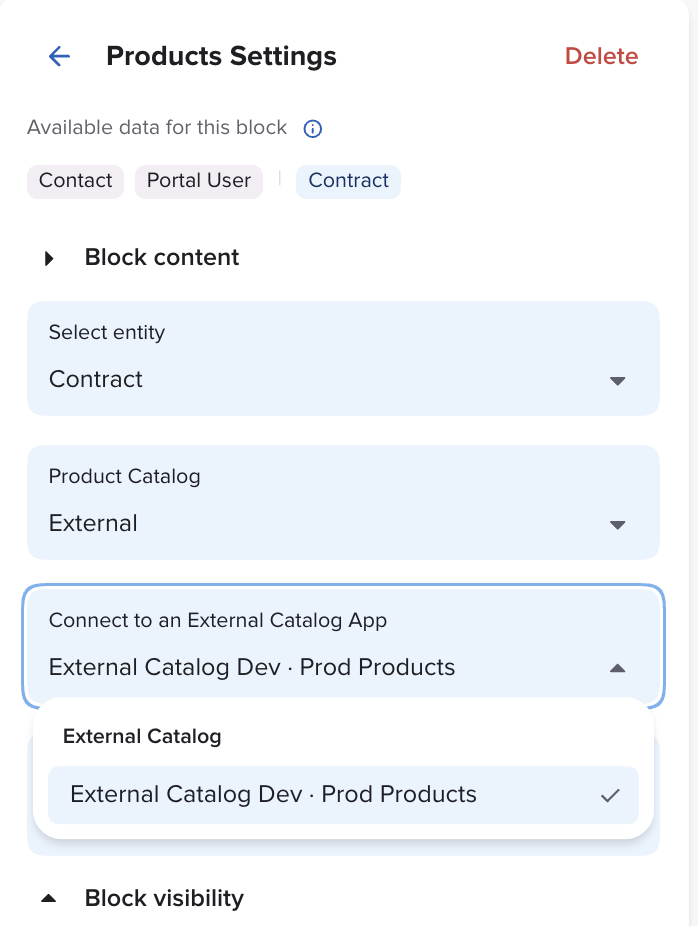The image size is (698, 926).
Task: Click the Portal User data tag
Action: (x=199, y=181)
